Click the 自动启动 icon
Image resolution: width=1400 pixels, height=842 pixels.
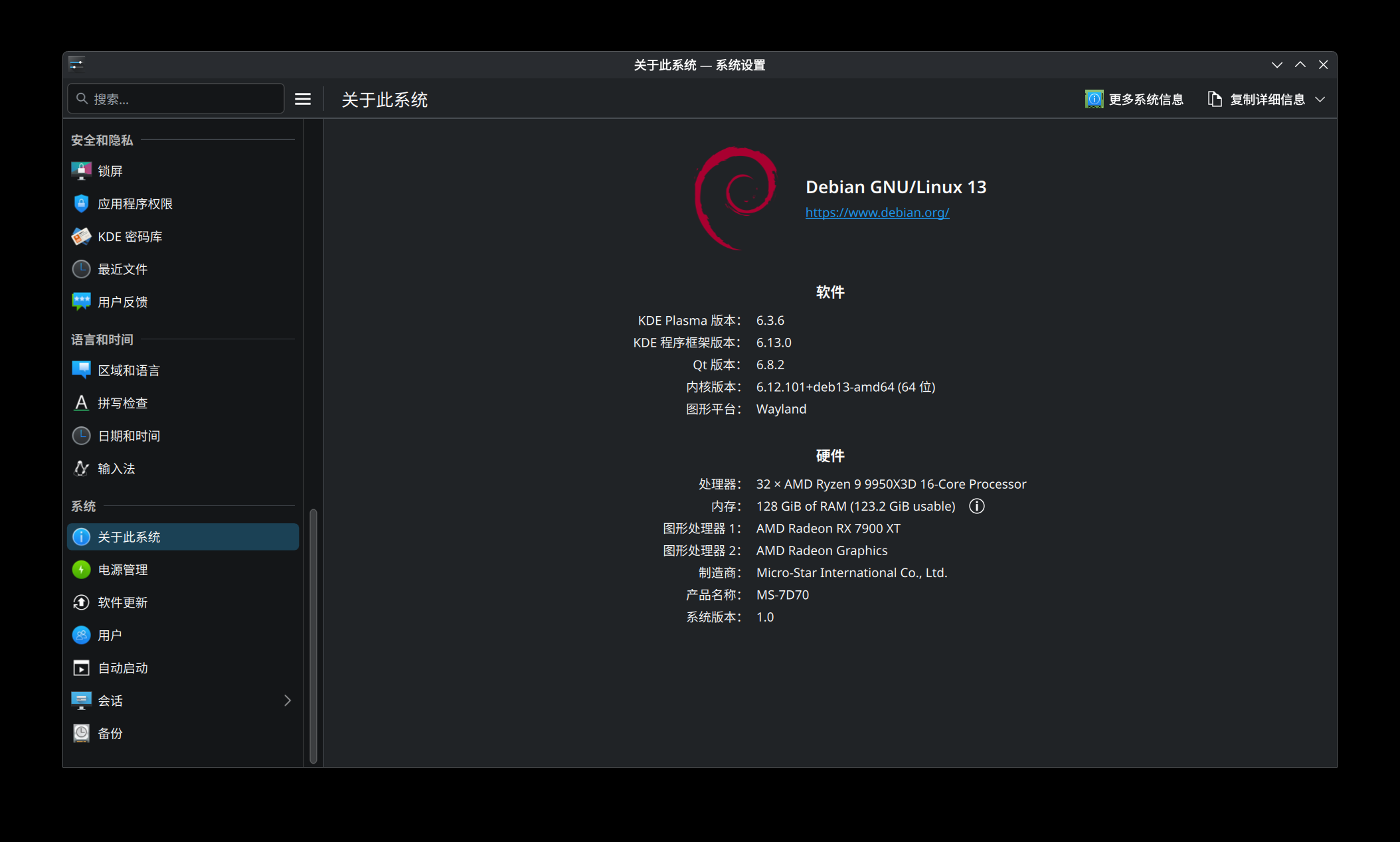click(81, 668)
